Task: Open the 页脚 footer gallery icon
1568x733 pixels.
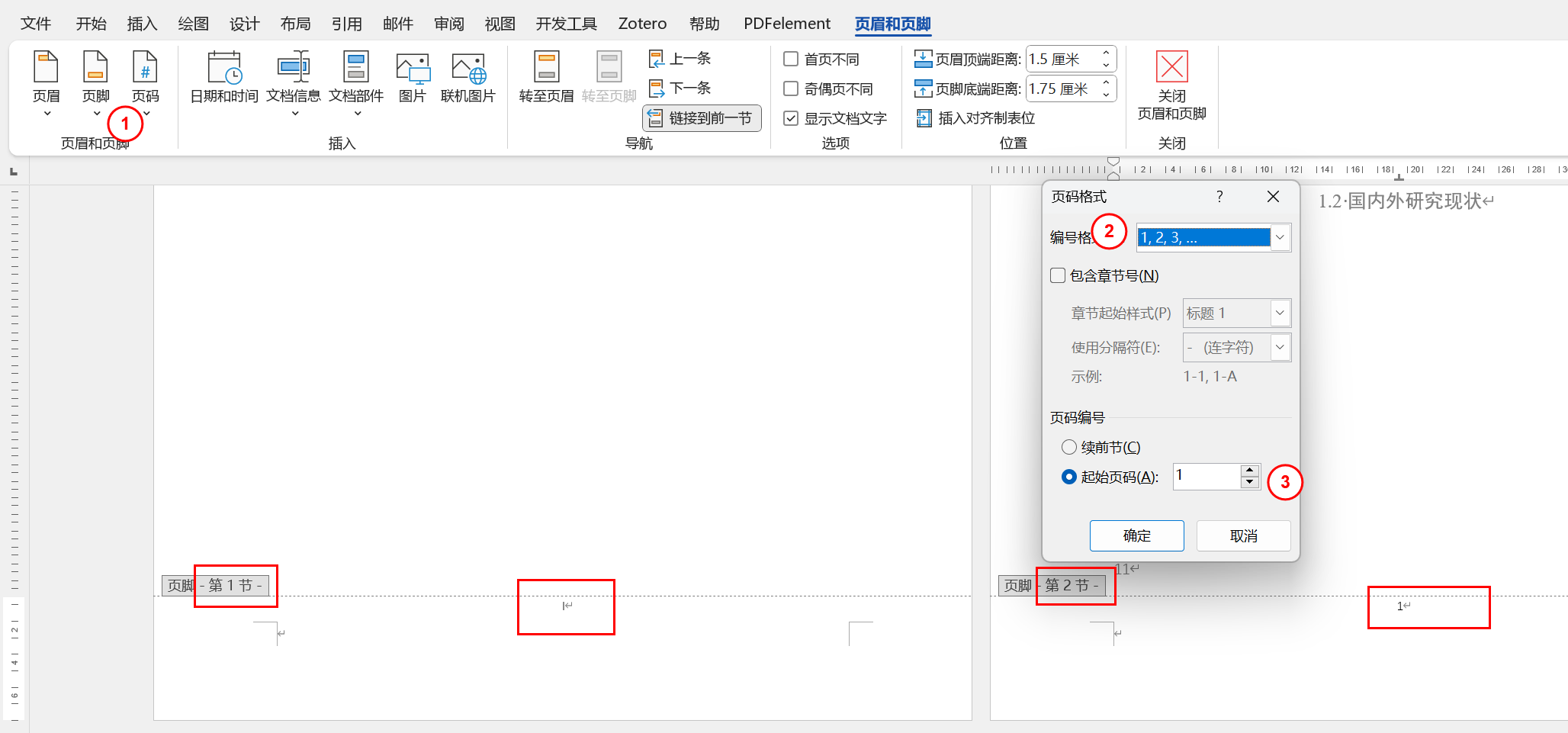Action: (x=95, y=67)
